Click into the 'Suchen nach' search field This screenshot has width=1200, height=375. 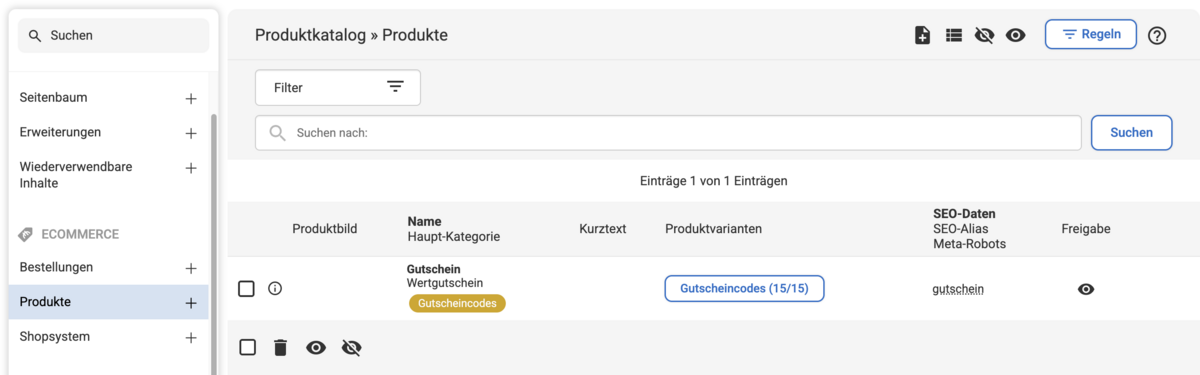[668, 132]
